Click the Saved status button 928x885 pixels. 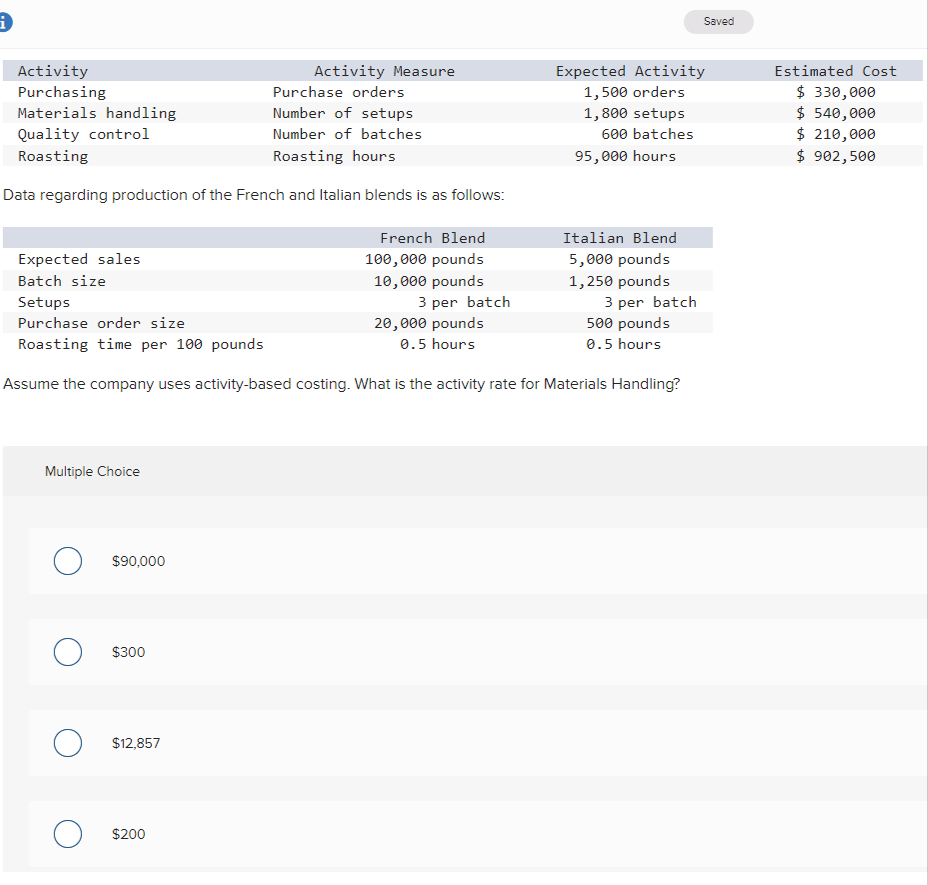coord(718,21)
